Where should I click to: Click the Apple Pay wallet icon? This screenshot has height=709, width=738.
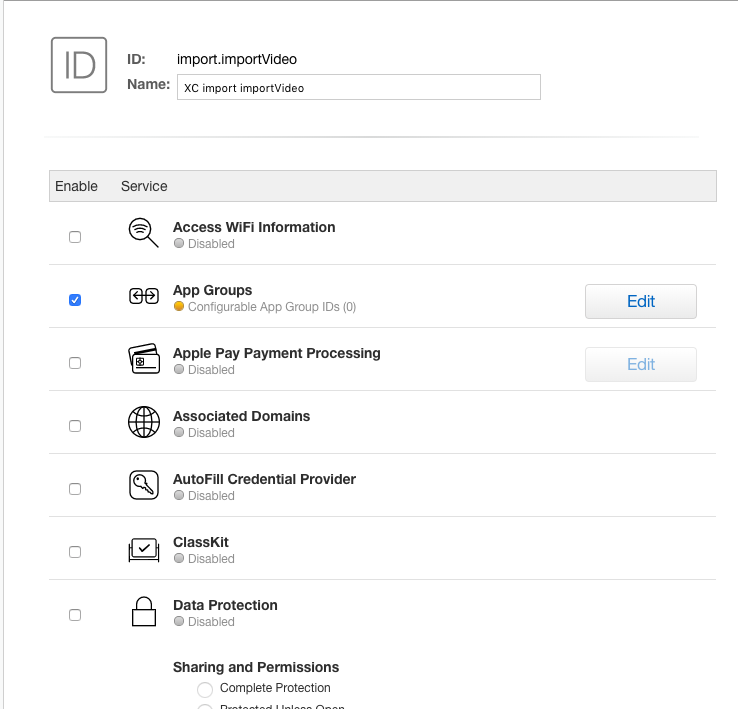tap(144, 359)
